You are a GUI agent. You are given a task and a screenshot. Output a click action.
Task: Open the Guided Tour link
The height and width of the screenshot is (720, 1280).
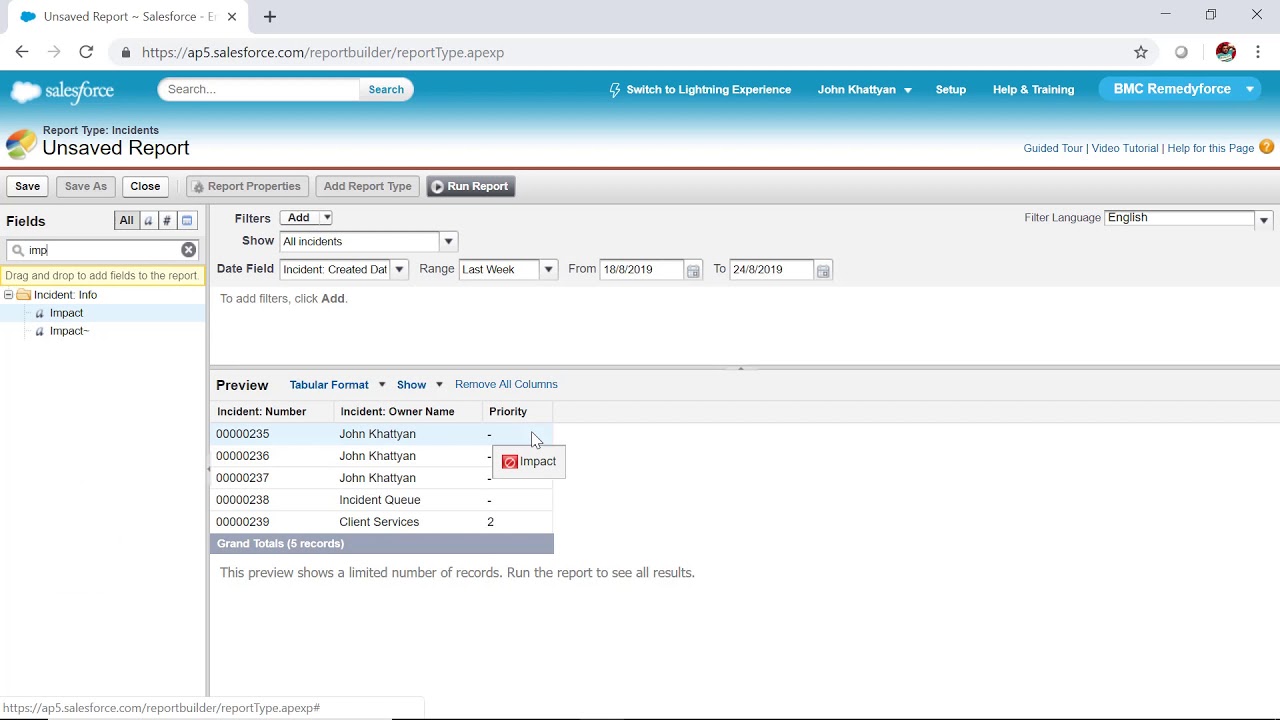1053,148
